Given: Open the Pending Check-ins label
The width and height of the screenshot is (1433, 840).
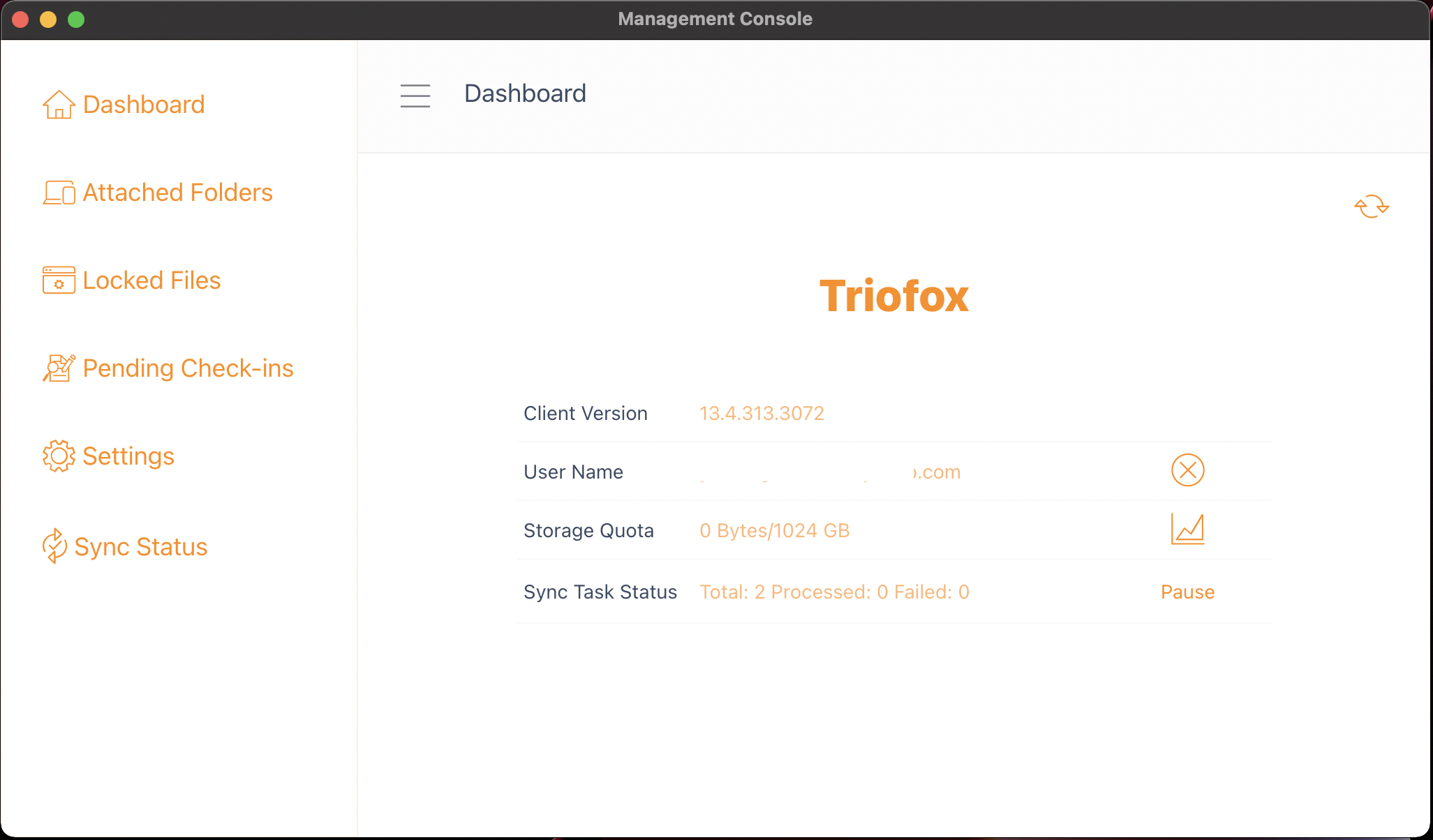Looking at the screenshot, I should coord(188,368).
